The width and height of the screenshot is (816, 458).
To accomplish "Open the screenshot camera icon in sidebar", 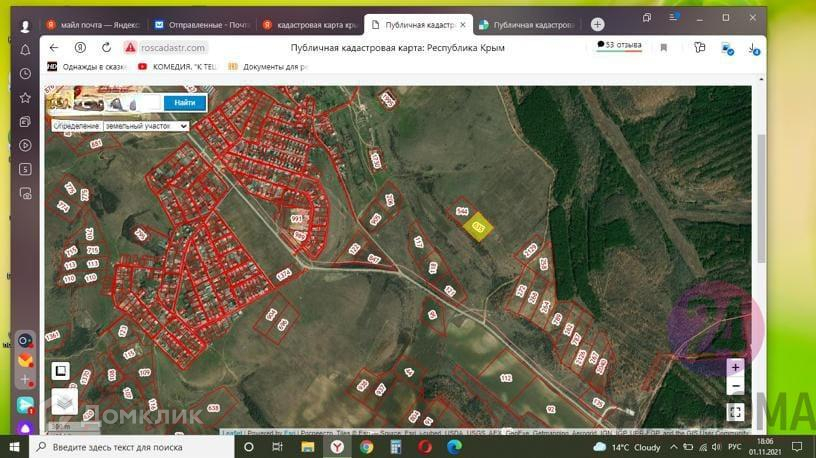I will click(25, 194).
